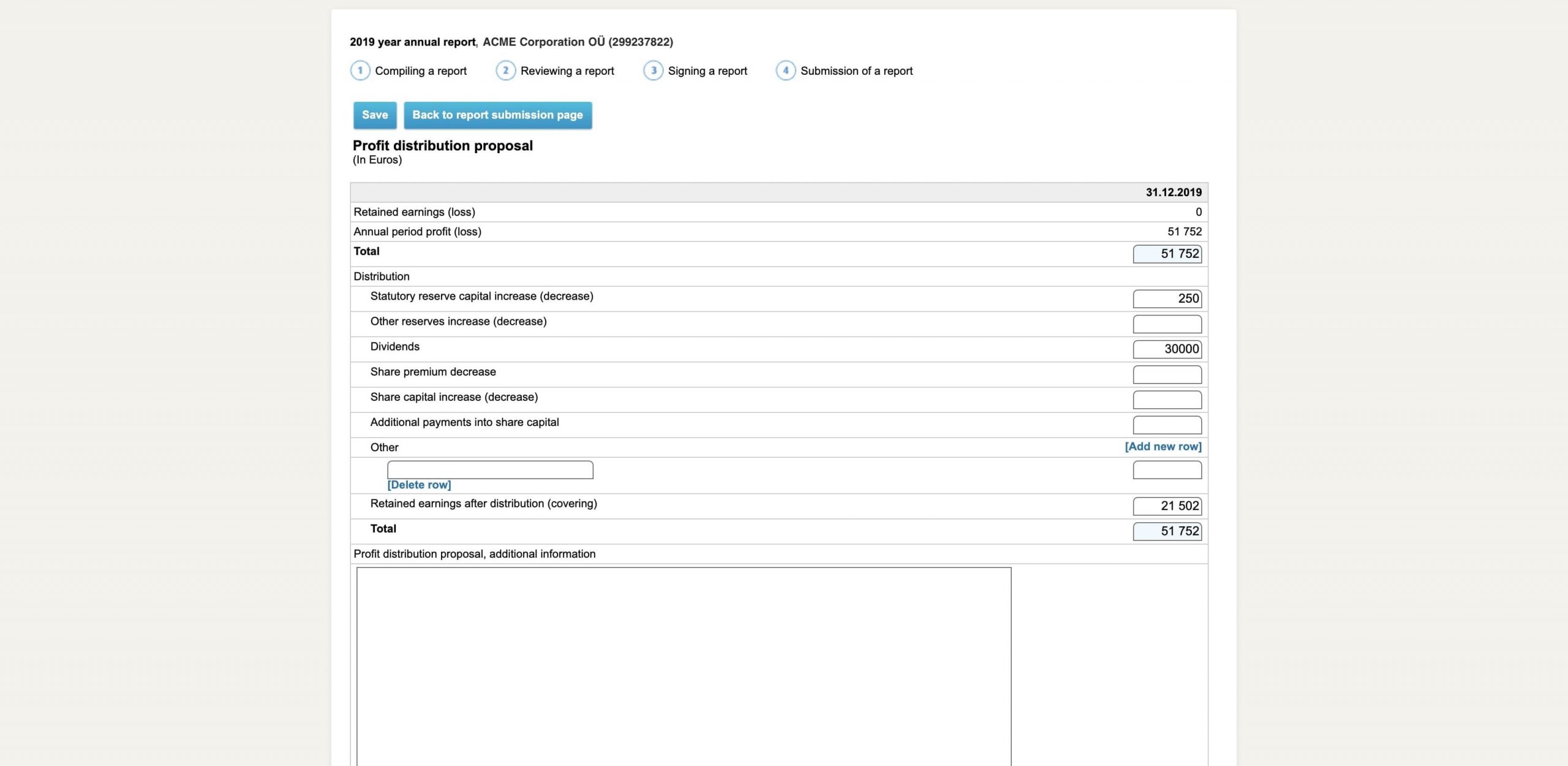Click the Other row description text field
Viewport: 1568px width, 766px height.
(x=490, y=470)
